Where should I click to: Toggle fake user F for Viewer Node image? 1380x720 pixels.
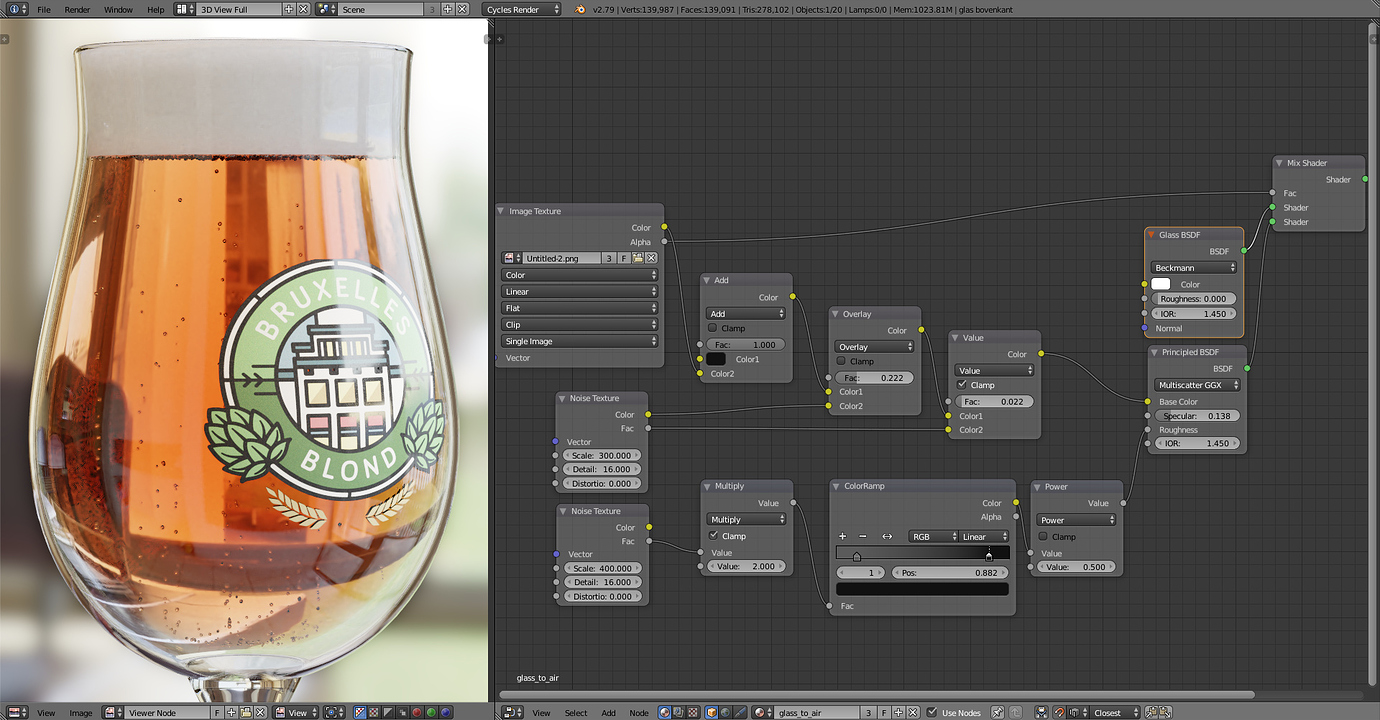216,712
